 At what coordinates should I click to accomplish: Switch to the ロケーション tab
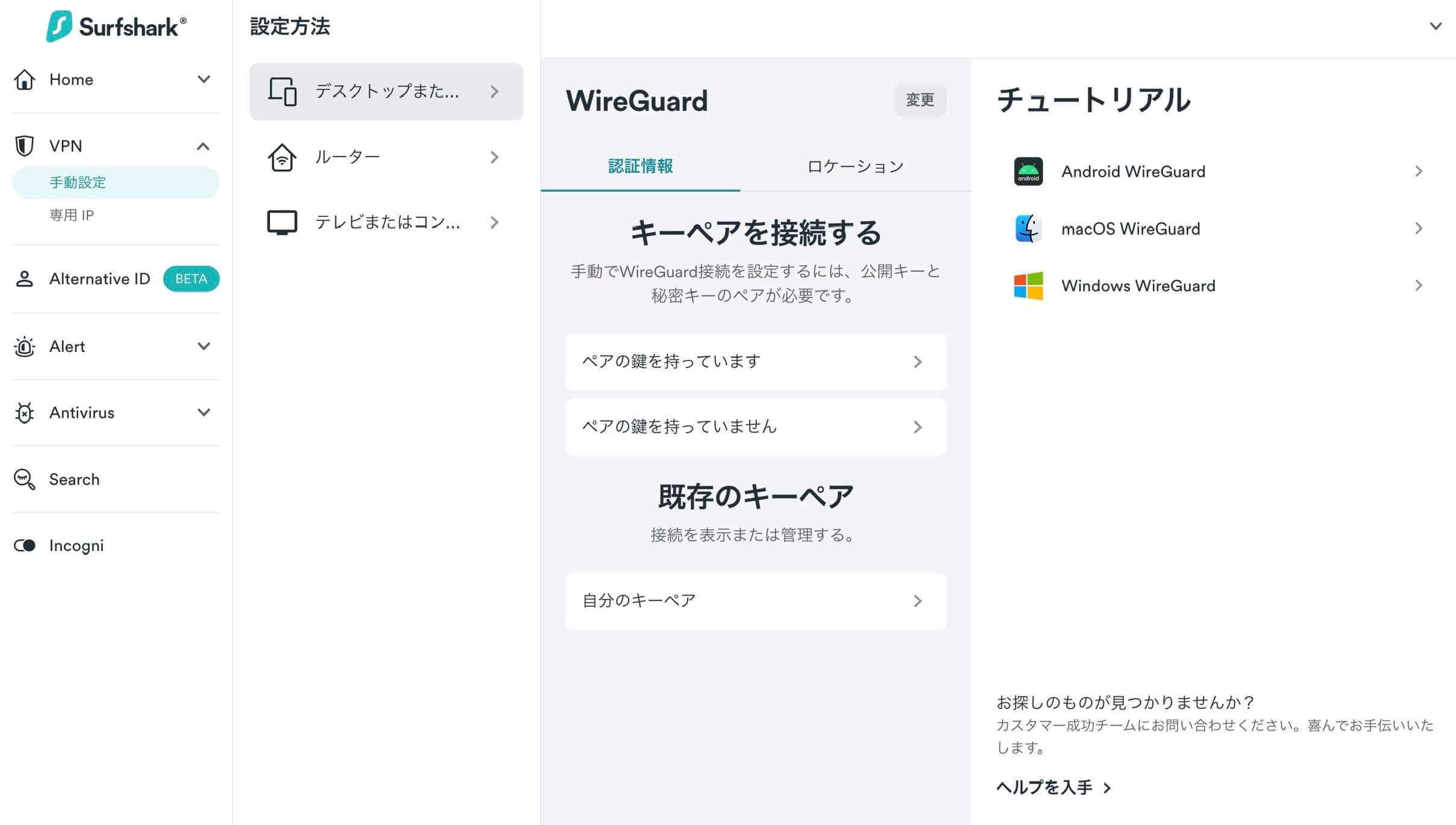[x=855, y=166]
